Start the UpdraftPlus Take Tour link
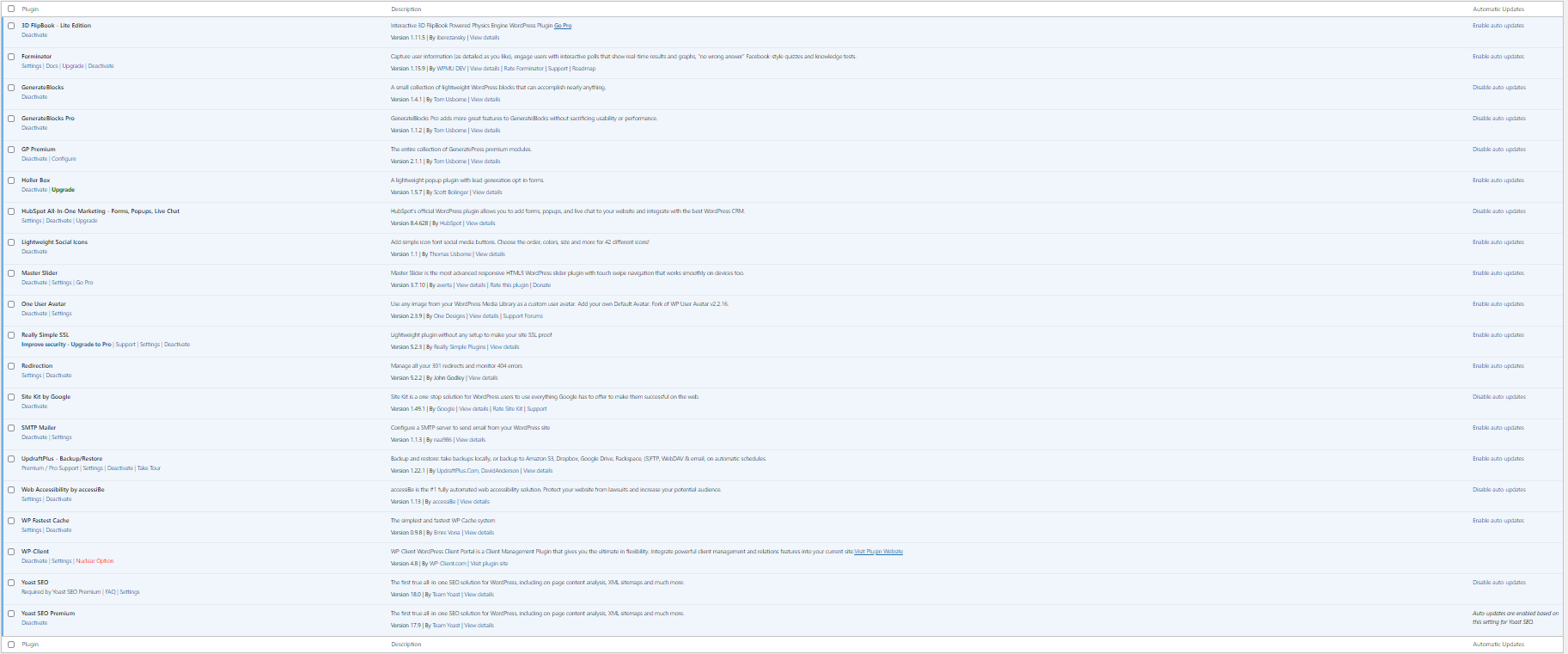1568x654 pixels. point(149,468)
